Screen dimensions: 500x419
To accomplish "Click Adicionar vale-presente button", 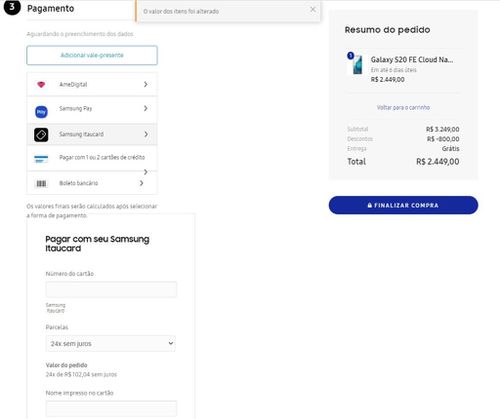I will [x=92, y=55].
